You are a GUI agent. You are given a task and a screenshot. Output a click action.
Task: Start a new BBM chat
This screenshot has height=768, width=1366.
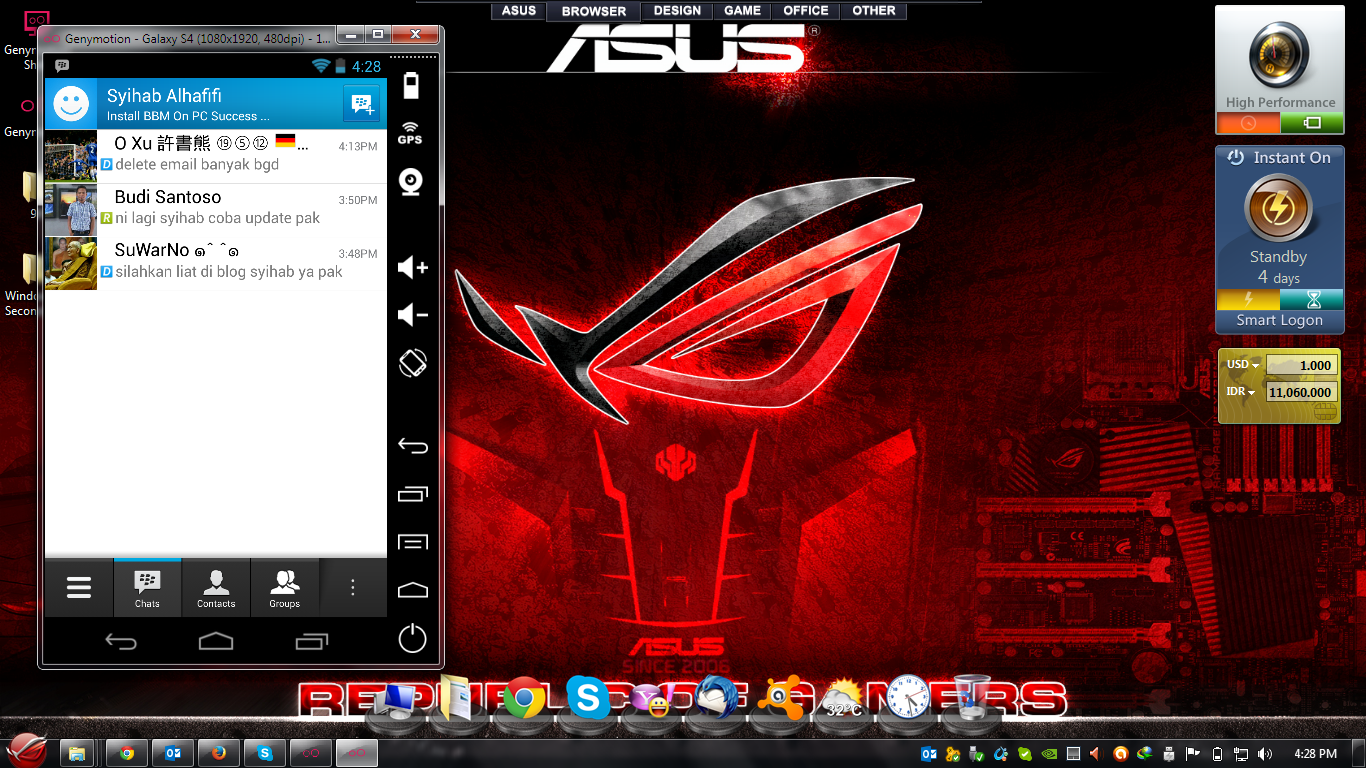362,103
